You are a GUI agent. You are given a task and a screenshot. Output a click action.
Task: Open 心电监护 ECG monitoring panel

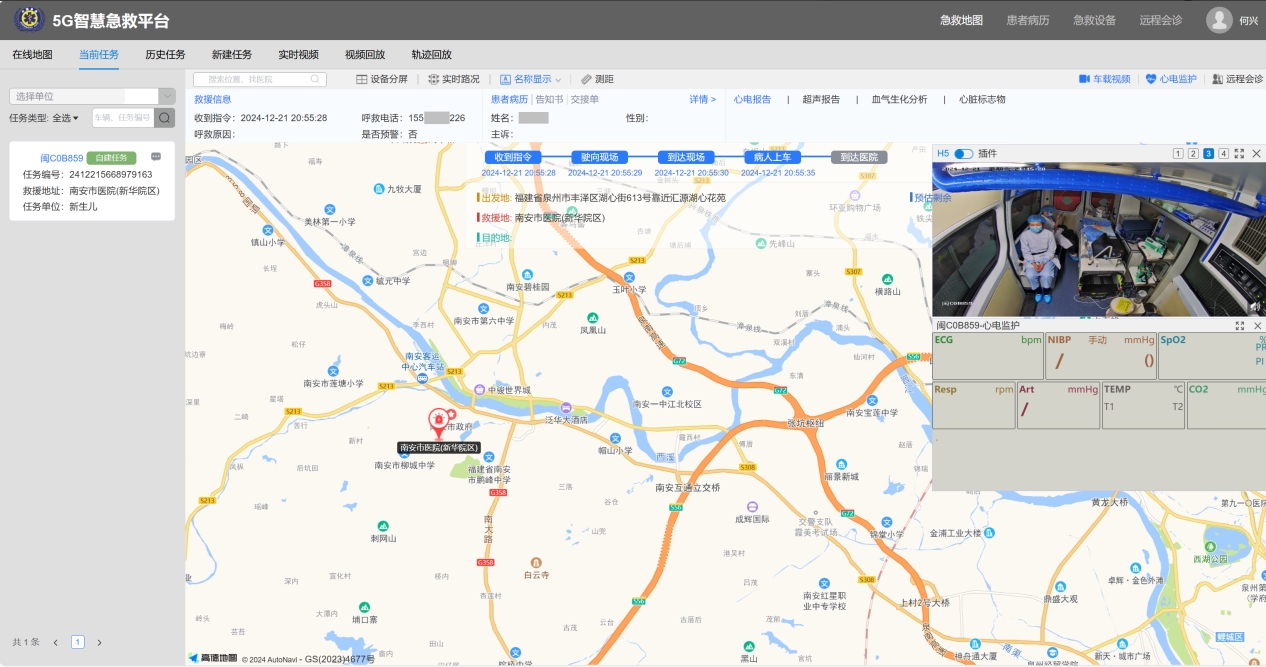click(x=1171, y=79)
